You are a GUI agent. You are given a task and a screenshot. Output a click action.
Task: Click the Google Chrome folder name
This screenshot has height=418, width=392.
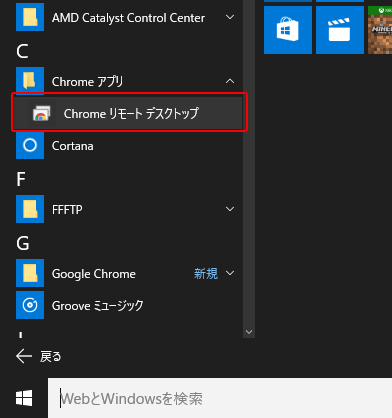[x=94, y=274]
